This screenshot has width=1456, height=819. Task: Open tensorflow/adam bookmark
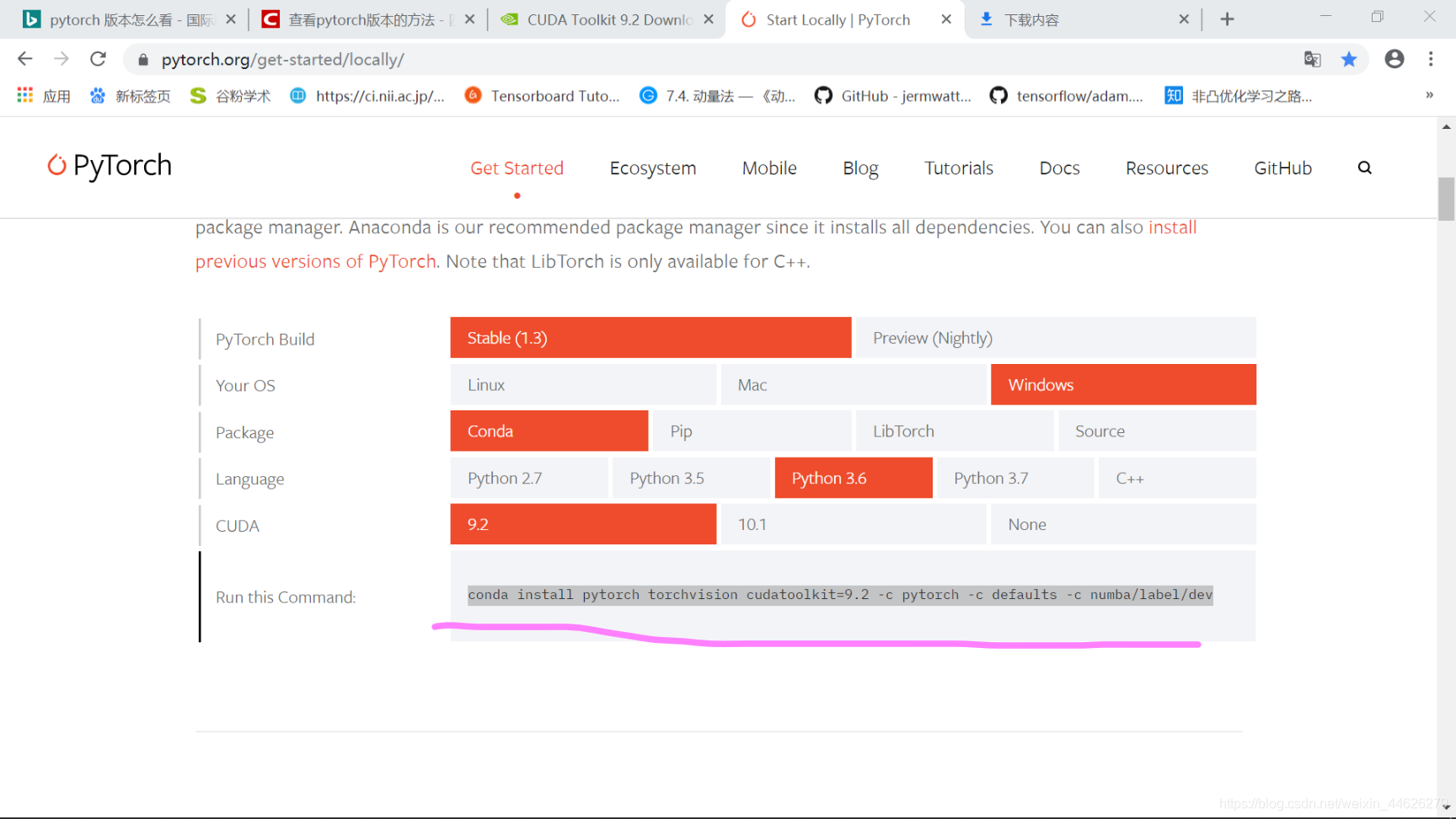coord(1066,96)
